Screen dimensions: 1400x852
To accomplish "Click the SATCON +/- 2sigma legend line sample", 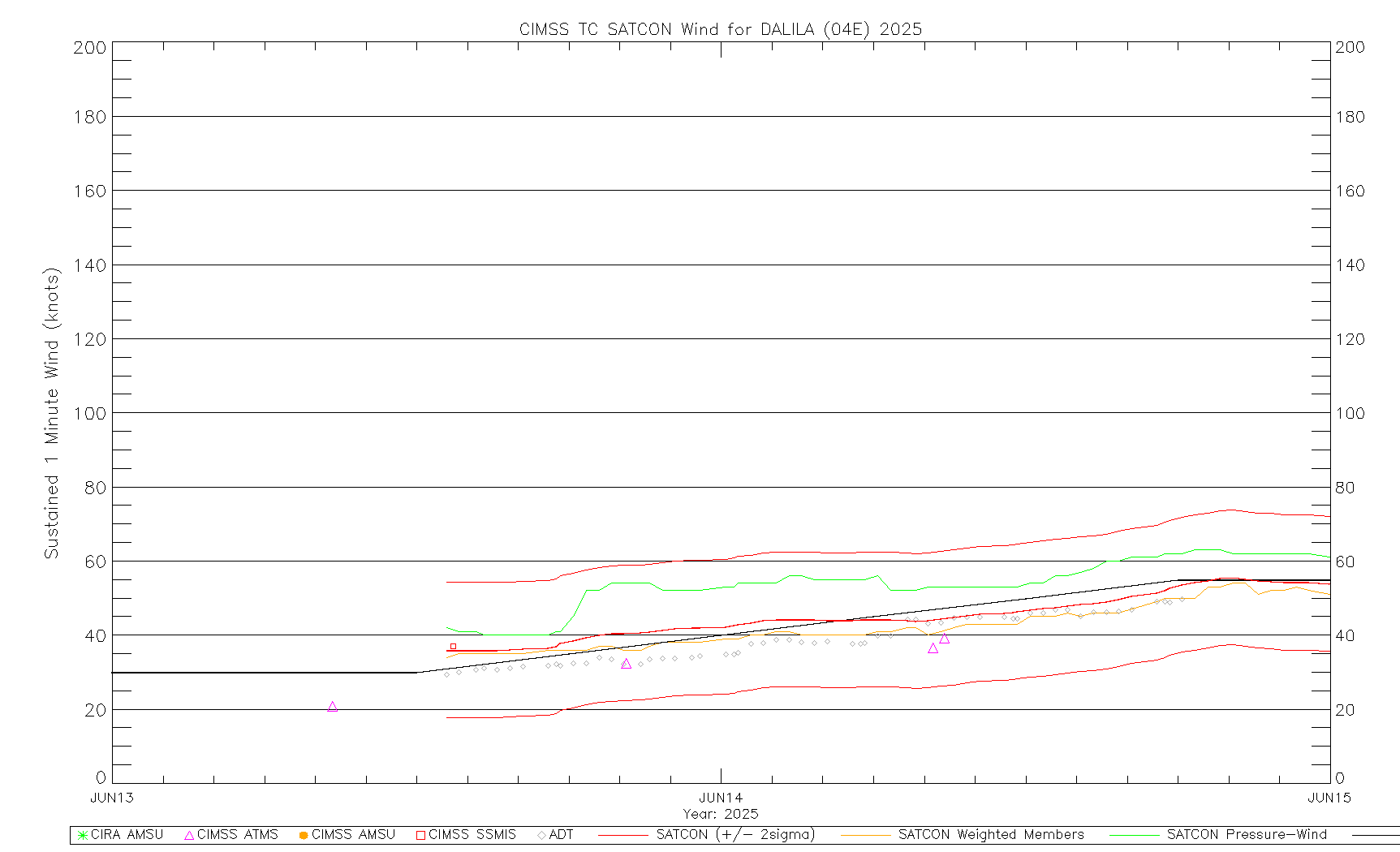I will pos(622,835).
